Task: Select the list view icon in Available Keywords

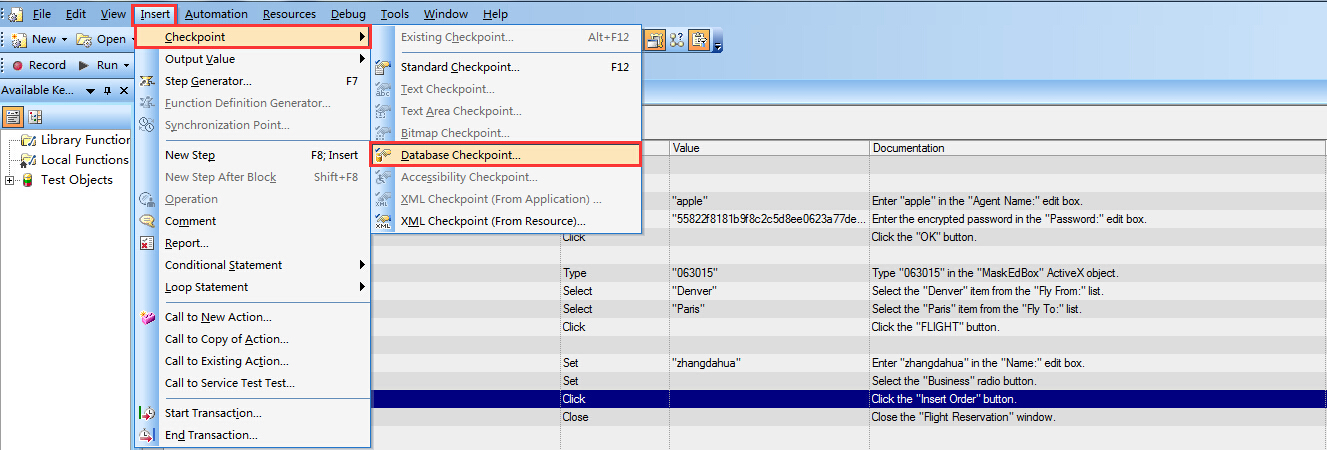Action: [13, 116]
